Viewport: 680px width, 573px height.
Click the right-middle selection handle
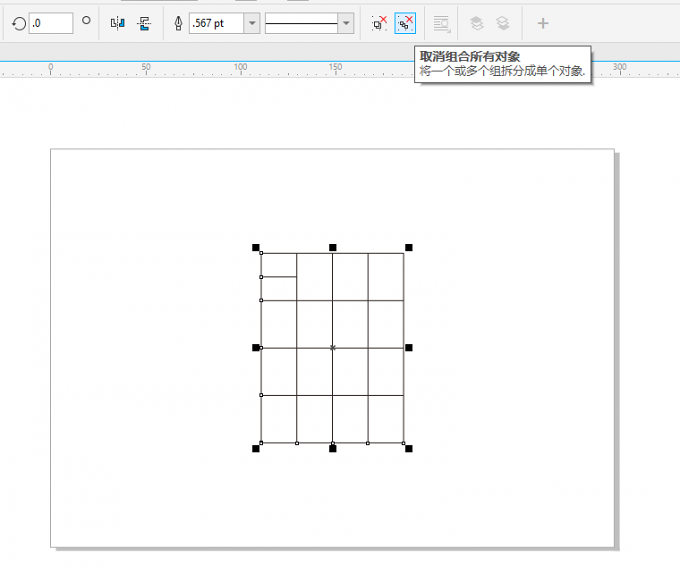409,347
